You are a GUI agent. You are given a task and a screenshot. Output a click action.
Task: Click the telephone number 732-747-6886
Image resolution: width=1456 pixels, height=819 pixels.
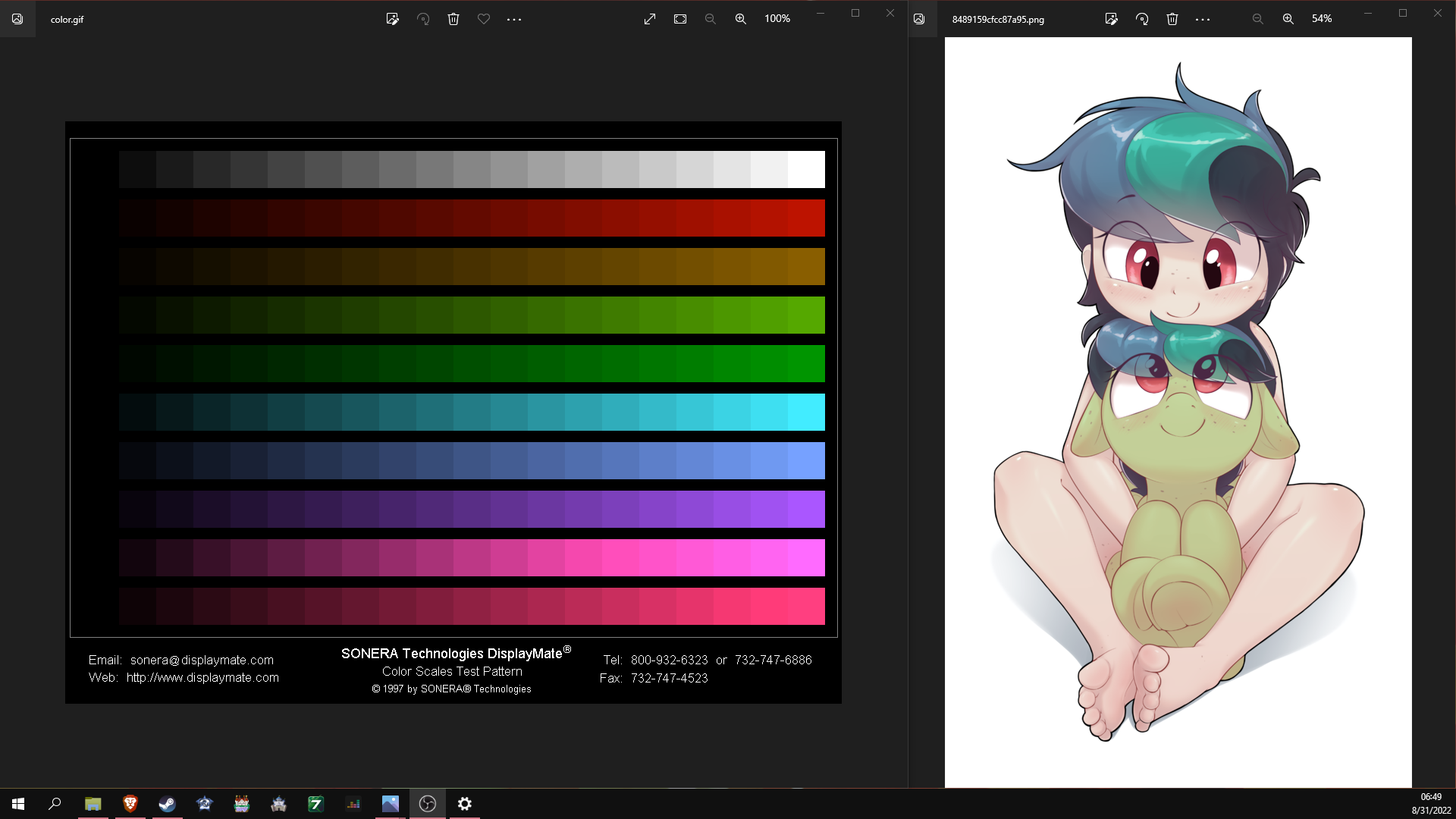[773, 660]
